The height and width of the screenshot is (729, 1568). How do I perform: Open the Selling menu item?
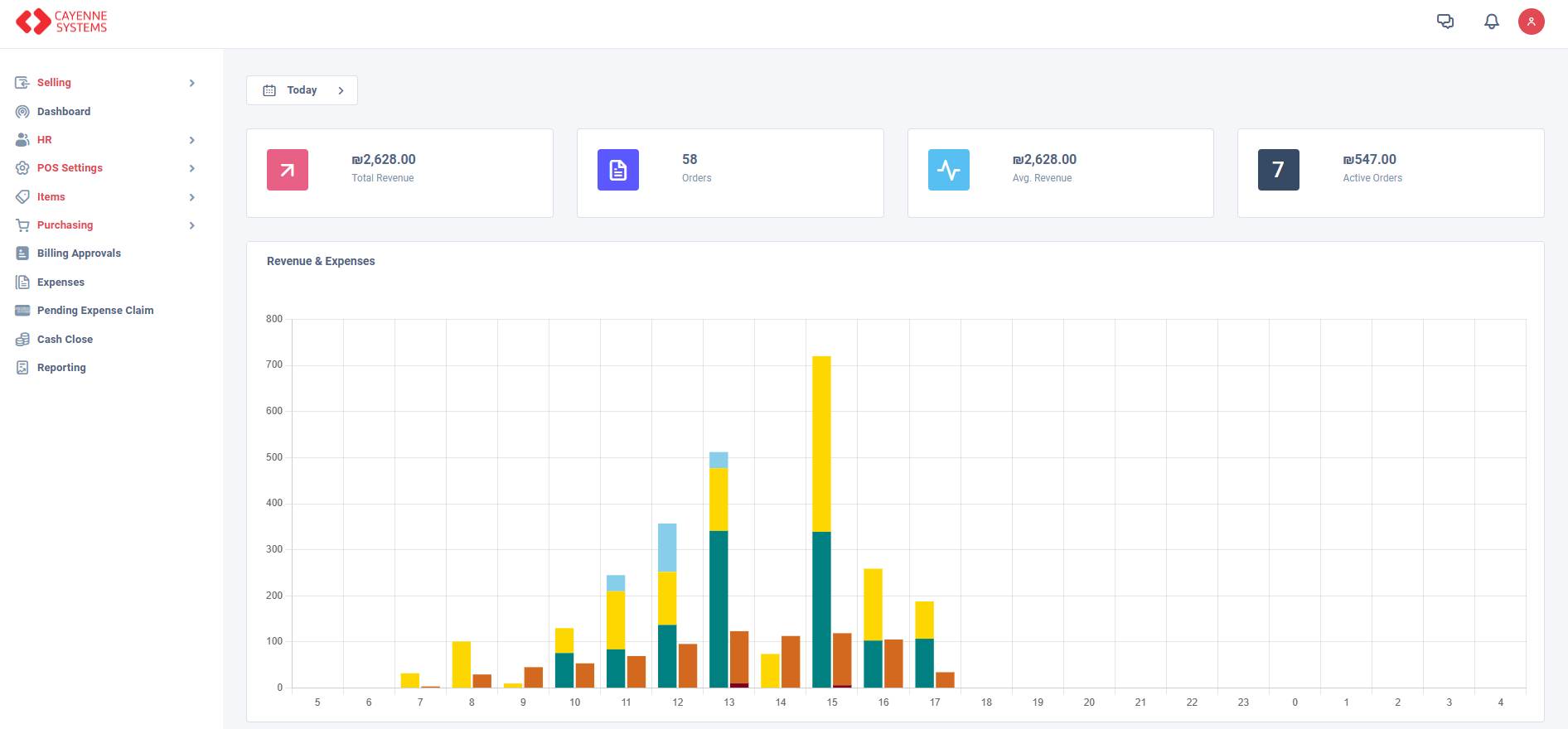point(54,83)
